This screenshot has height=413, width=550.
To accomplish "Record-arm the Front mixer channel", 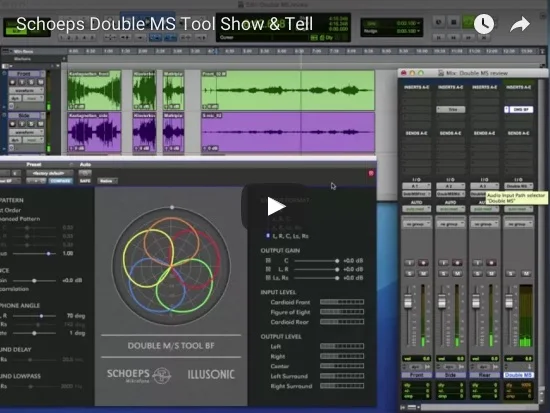I will click(423, 262).
